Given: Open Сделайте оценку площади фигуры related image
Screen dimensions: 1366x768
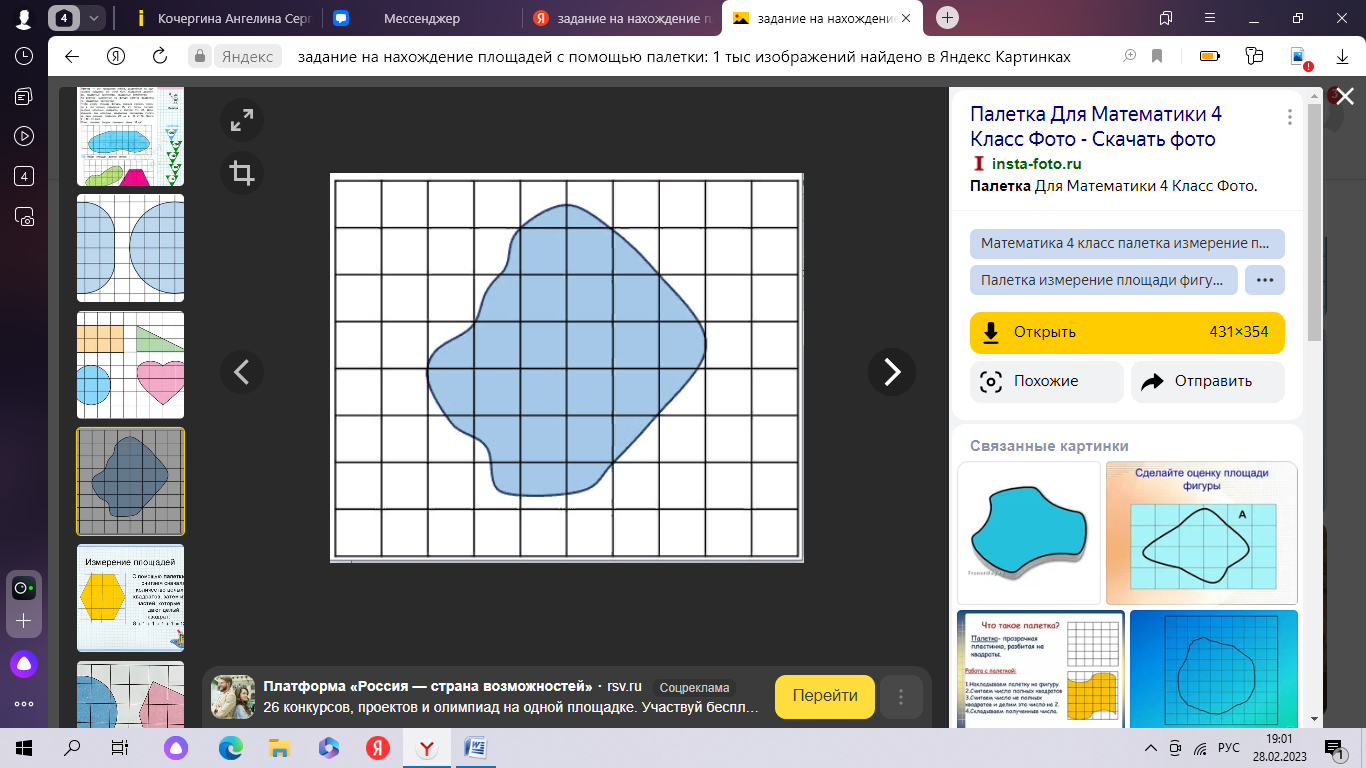Looking at the screenshot, I should [1202, 533].
